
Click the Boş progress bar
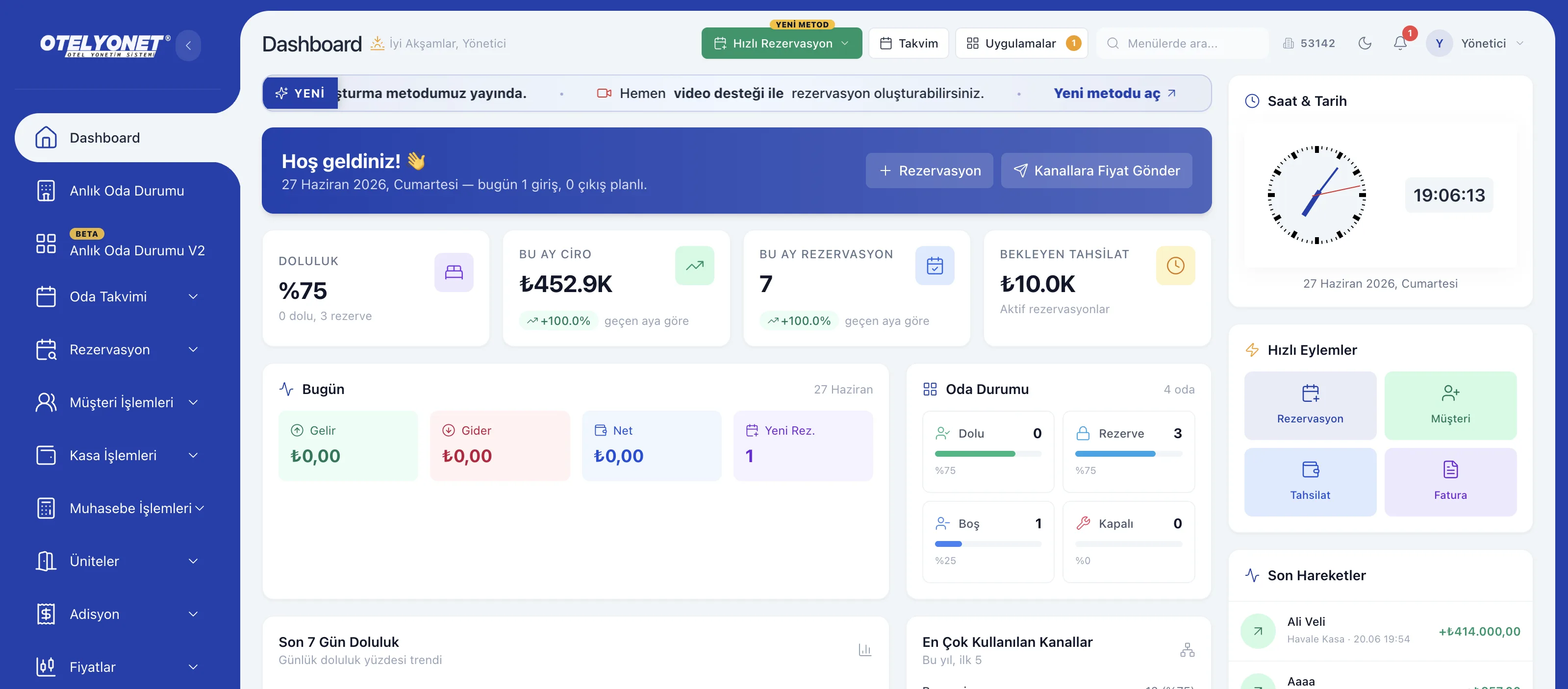pyautogui.click(x=987, y=543)
